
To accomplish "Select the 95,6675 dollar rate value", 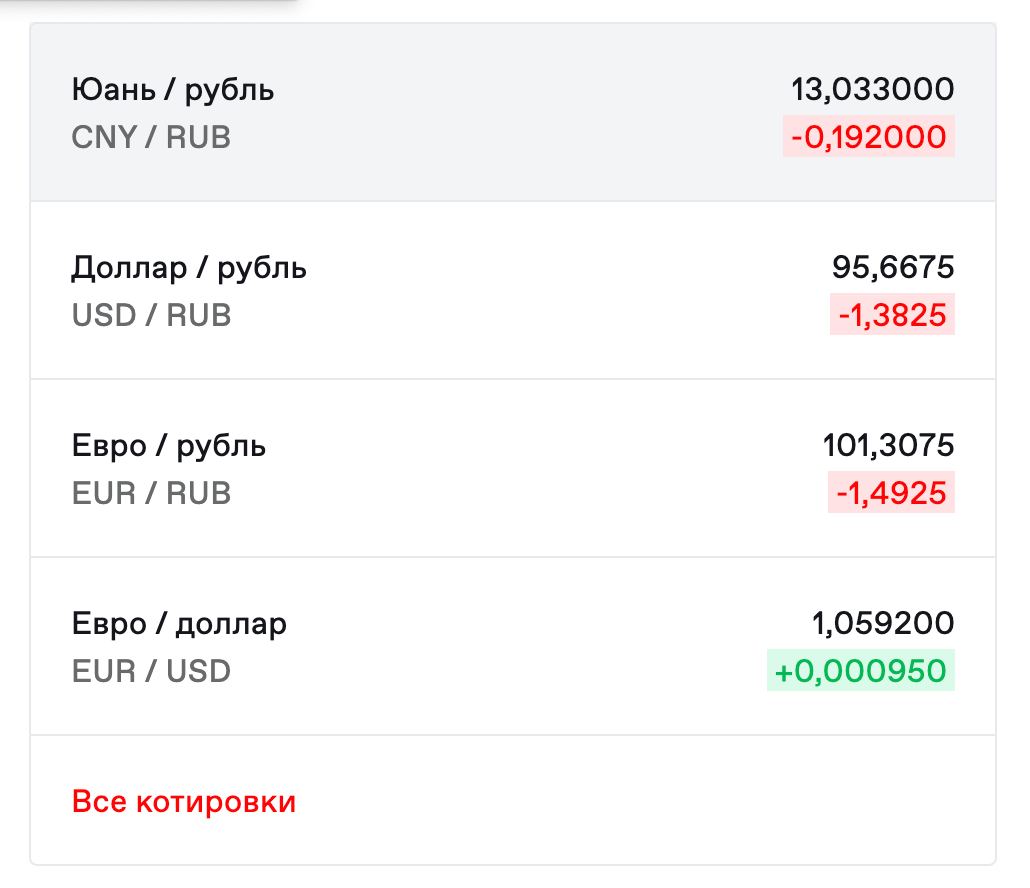I will (893, 268).
